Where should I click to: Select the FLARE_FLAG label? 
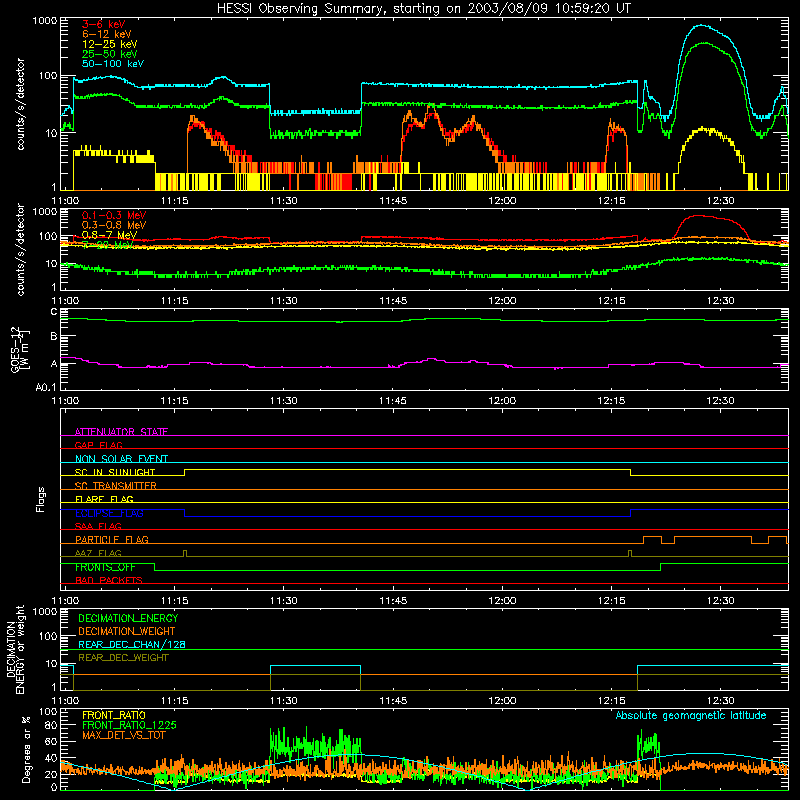point(104,499)
